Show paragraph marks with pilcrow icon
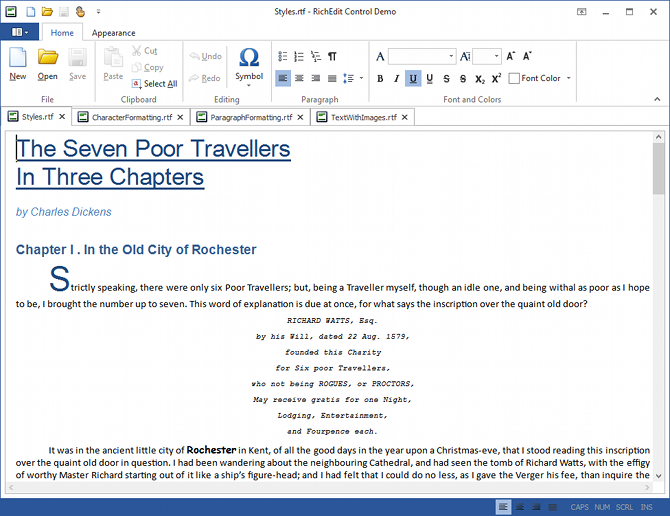This screenshot has height=516, width=670. (x=332, y=56)
